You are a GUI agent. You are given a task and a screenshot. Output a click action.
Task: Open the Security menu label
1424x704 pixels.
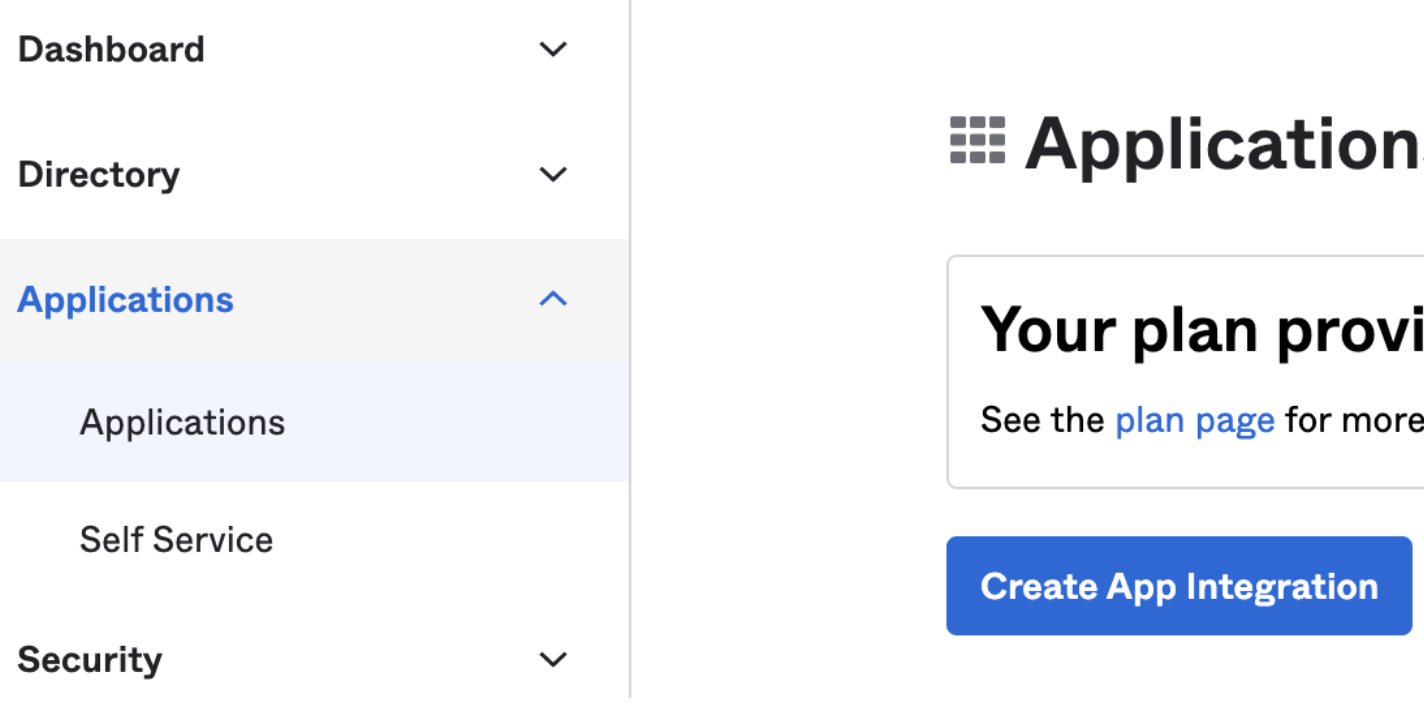pos(90,660)
